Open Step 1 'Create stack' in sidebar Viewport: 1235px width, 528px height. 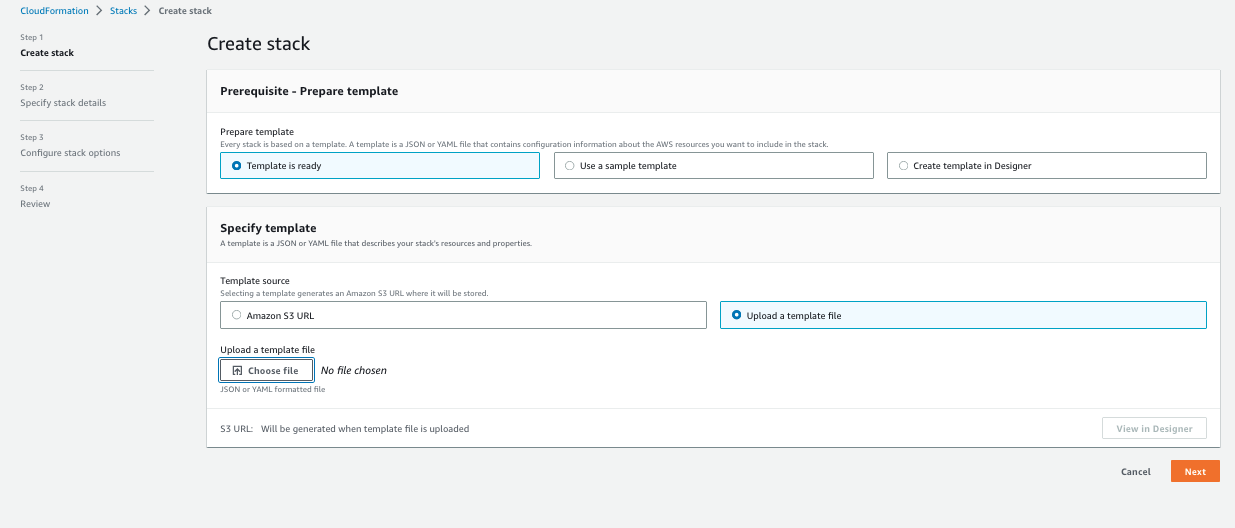(47, 53)
